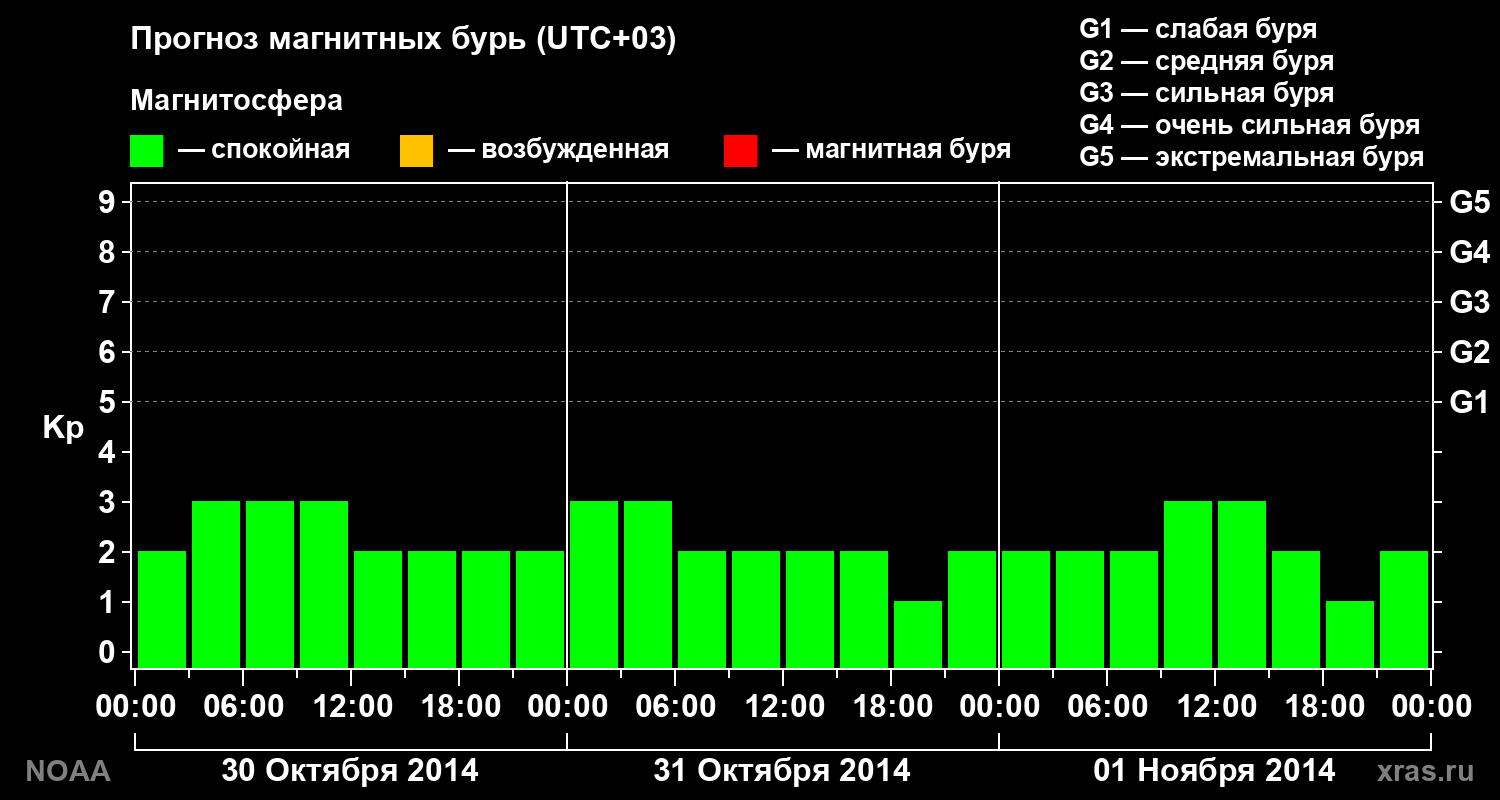Click the 'G2 — средняя буря' legend line
The height and width of the screenshot is (800, 1500).
click(1207, 61)
